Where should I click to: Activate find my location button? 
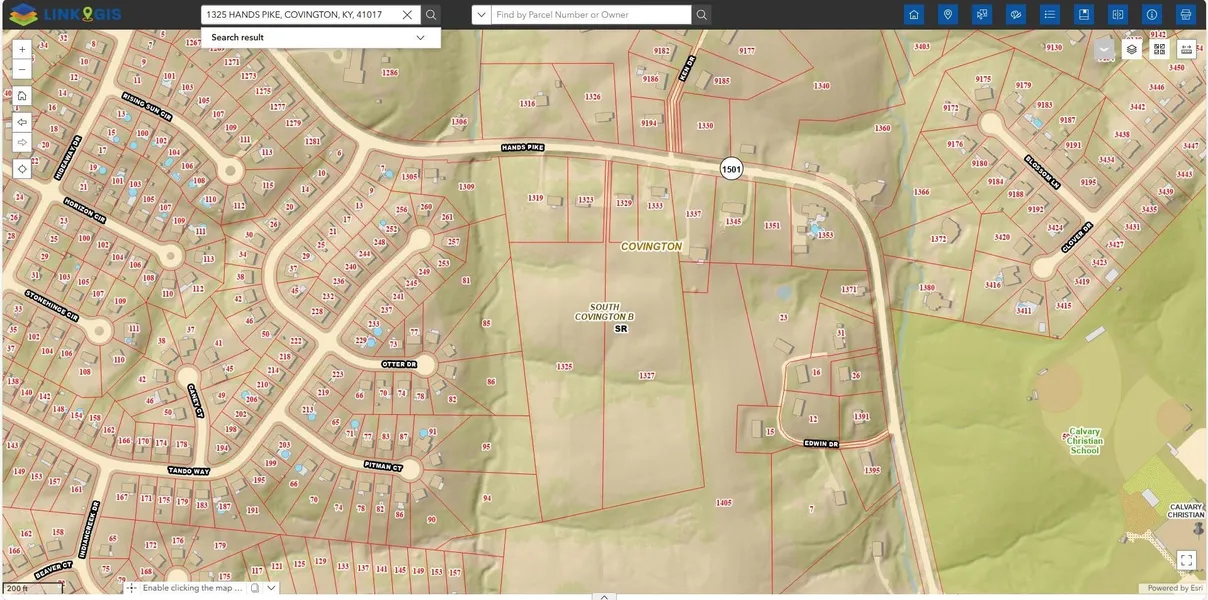point(22,169)
